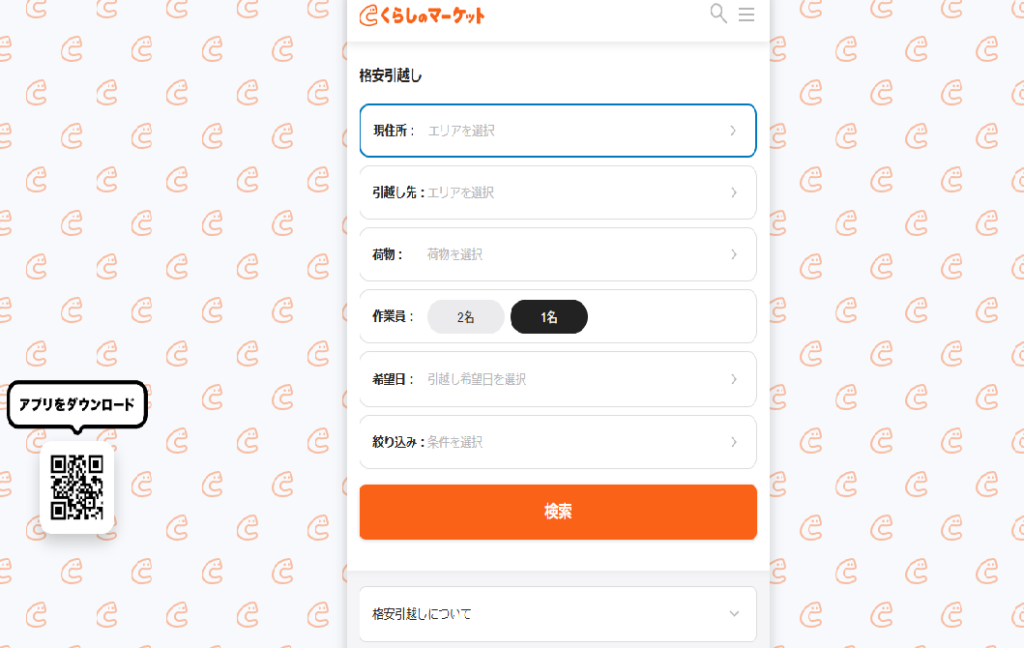Open 希望日 moving date selector

pos(558,379)
